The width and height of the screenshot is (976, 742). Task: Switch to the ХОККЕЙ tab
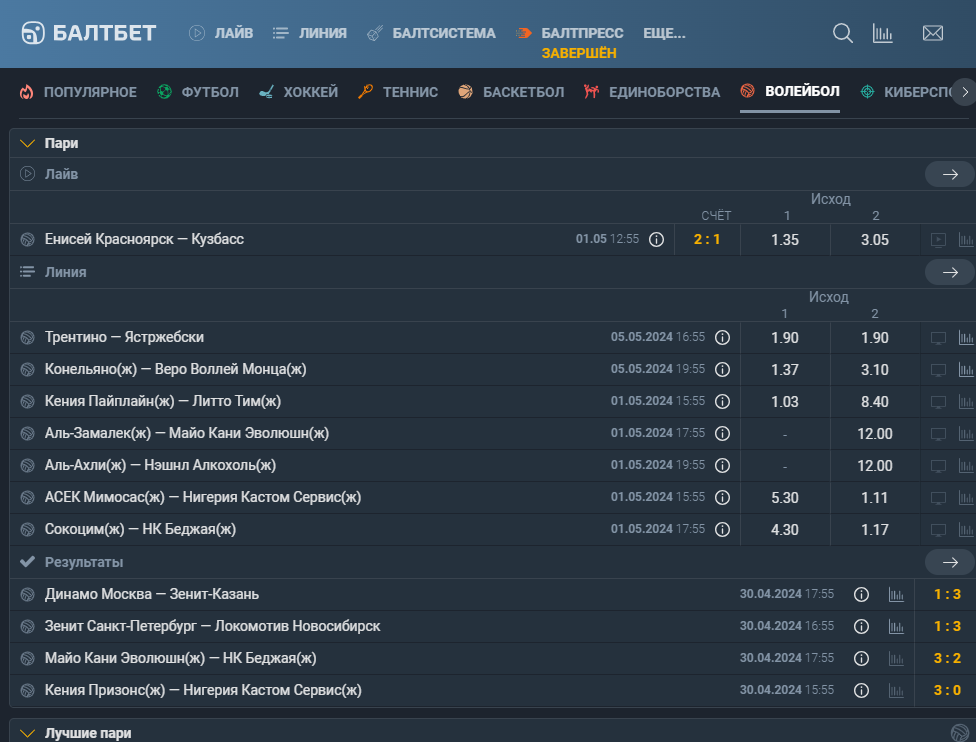click(298, 92)
